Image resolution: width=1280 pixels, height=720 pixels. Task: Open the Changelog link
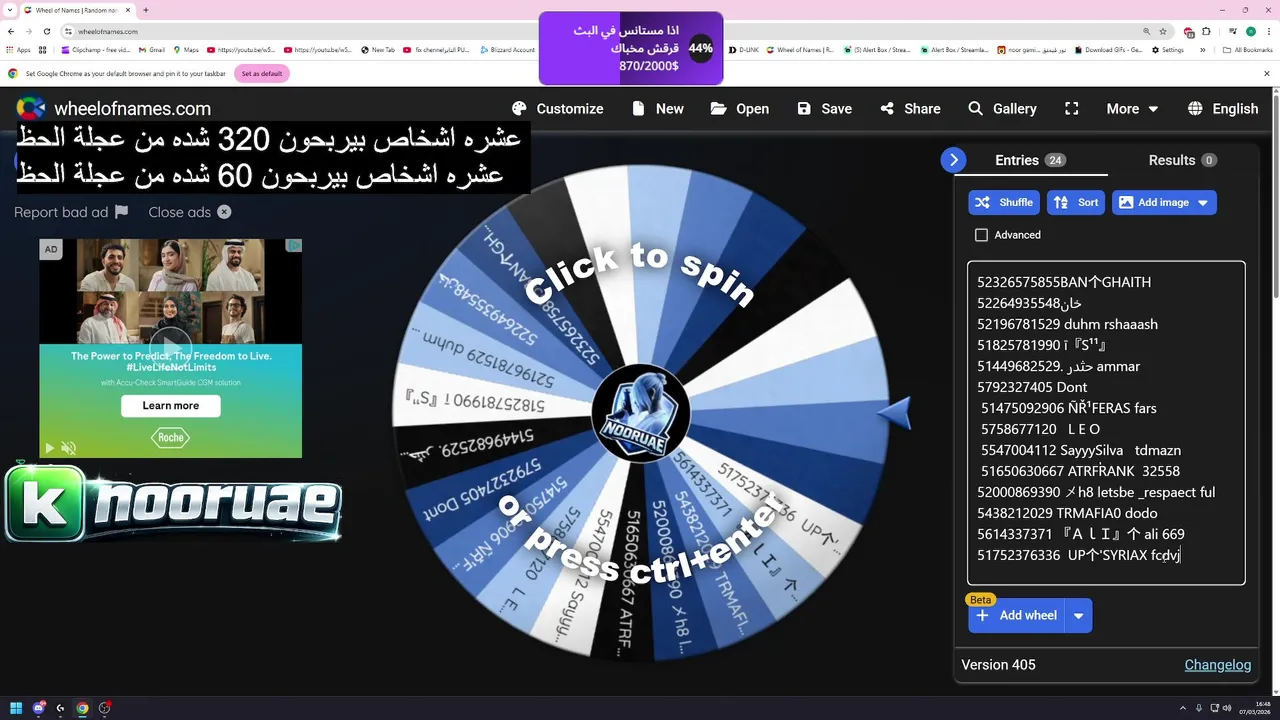pos(1217,665)
